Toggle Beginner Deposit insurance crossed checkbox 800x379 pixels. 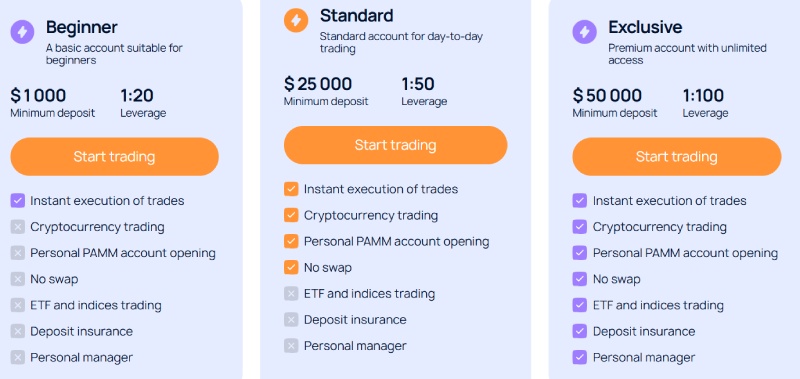coord(18,331)
